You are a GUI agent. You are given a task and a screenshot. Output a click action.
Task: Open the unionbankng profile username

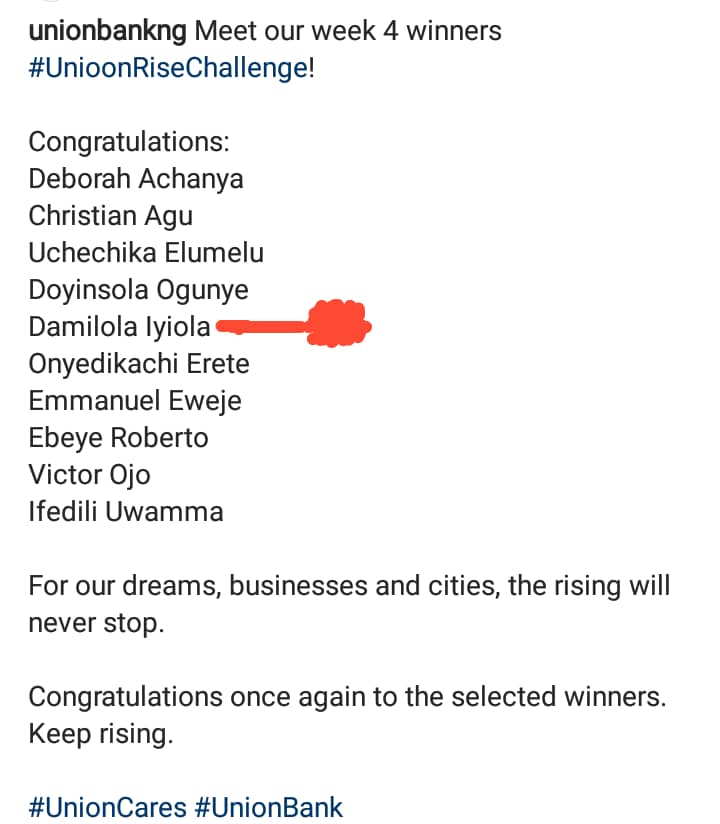pos(108,31)
